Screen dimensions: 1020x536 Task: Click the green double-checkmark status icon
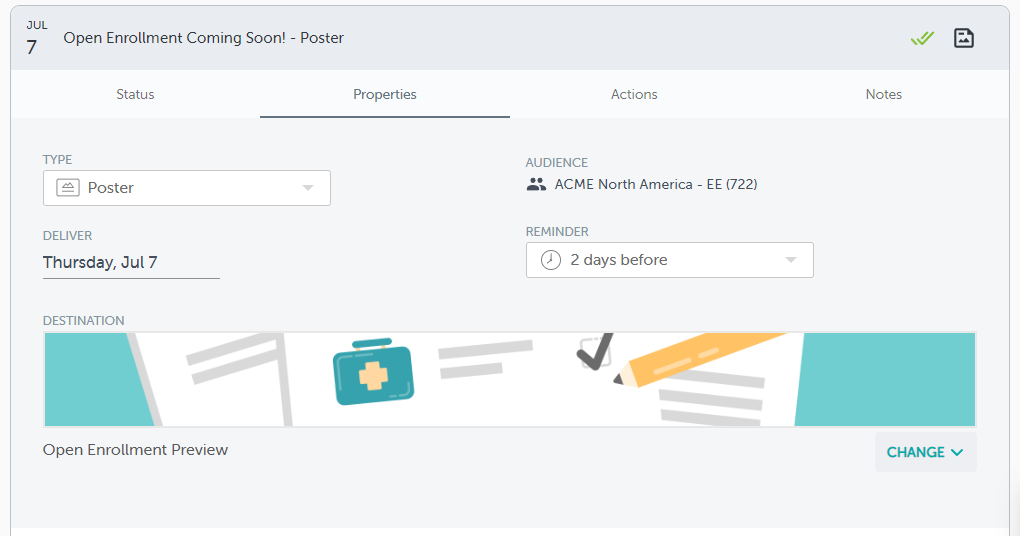[922, 39]
